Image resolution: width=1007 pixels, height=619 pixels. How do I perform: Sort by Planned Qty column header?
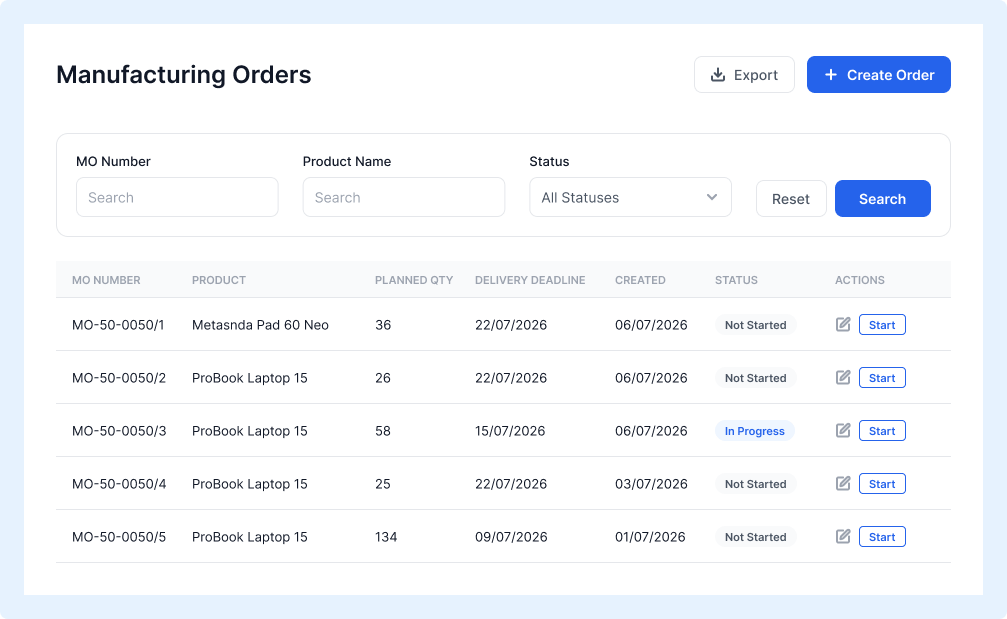[x=414, y=280]
